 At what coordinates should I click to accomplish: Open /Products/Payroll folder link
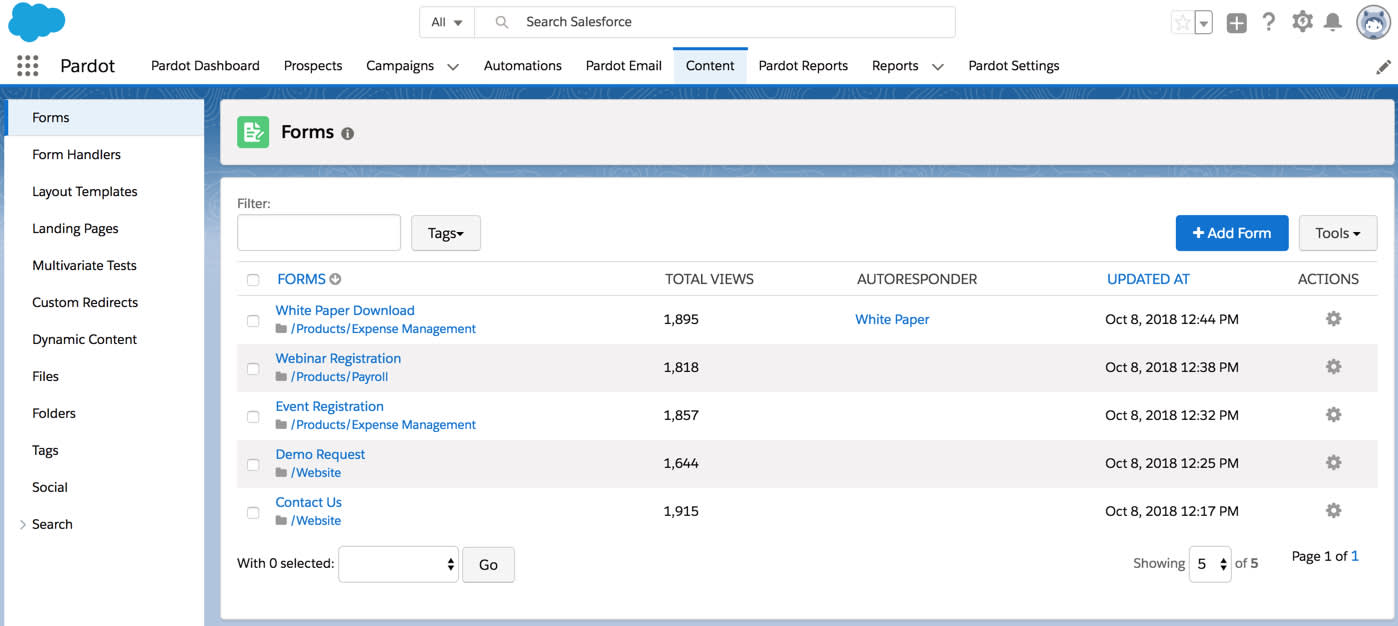point(339,377)
